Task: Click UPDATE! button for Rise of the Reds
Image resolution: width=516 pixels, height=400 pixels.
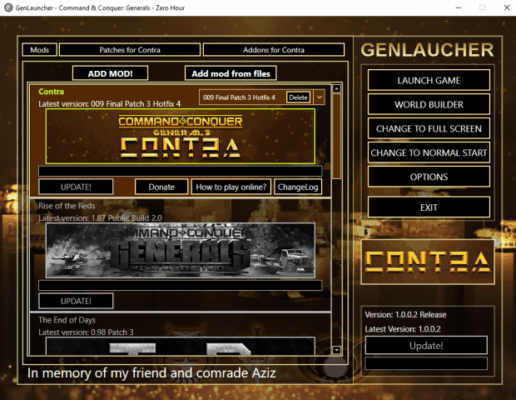Action: point(76,301)
